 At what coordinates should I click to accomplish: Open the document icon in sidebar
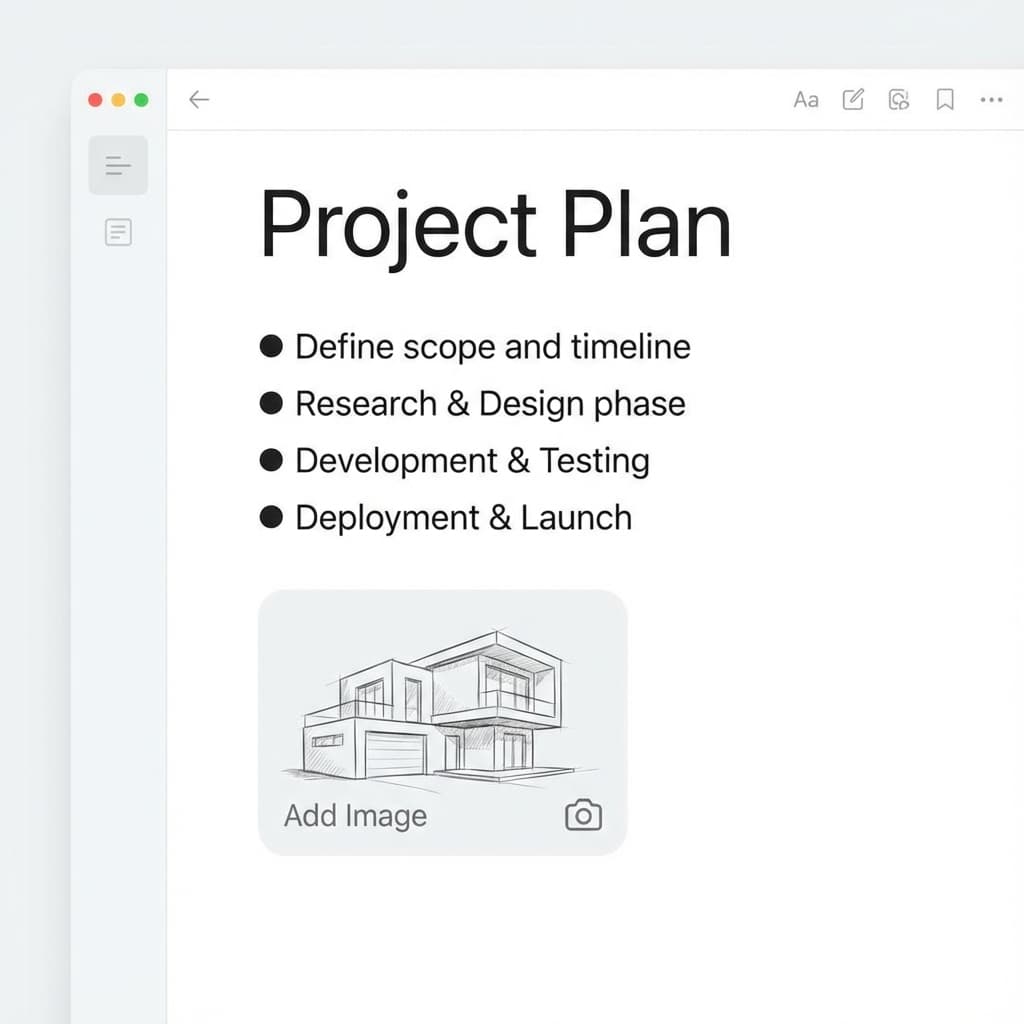tap(118, 232)
